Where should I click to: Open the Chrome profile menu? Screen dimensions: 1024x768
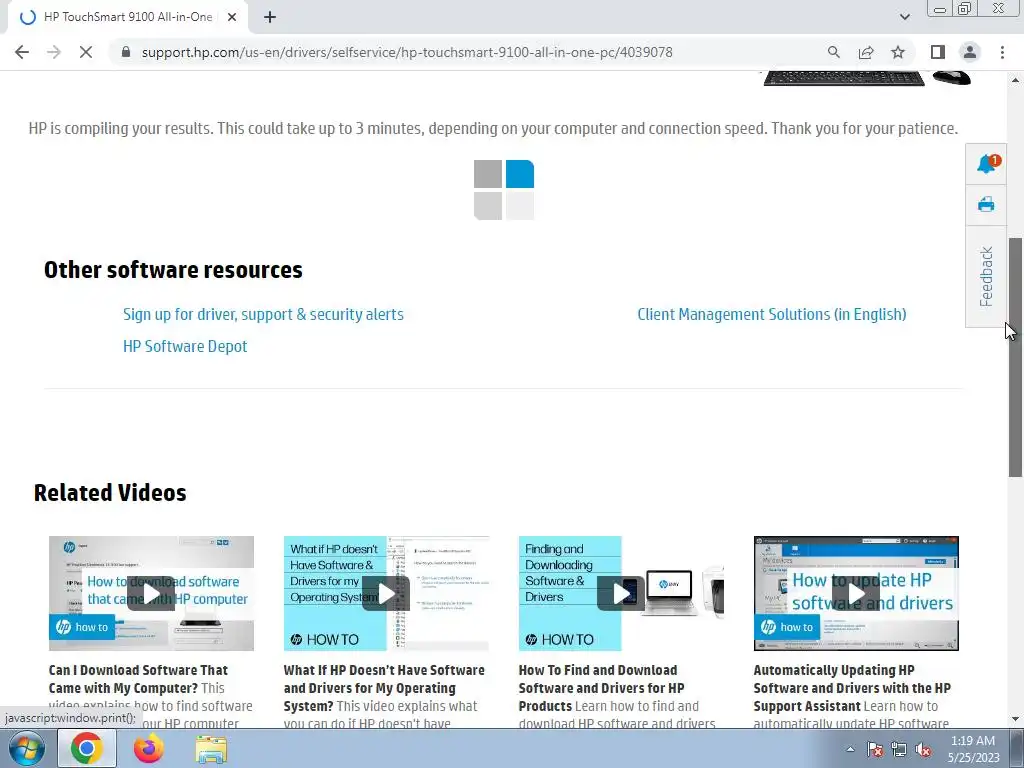coord(970,52)
